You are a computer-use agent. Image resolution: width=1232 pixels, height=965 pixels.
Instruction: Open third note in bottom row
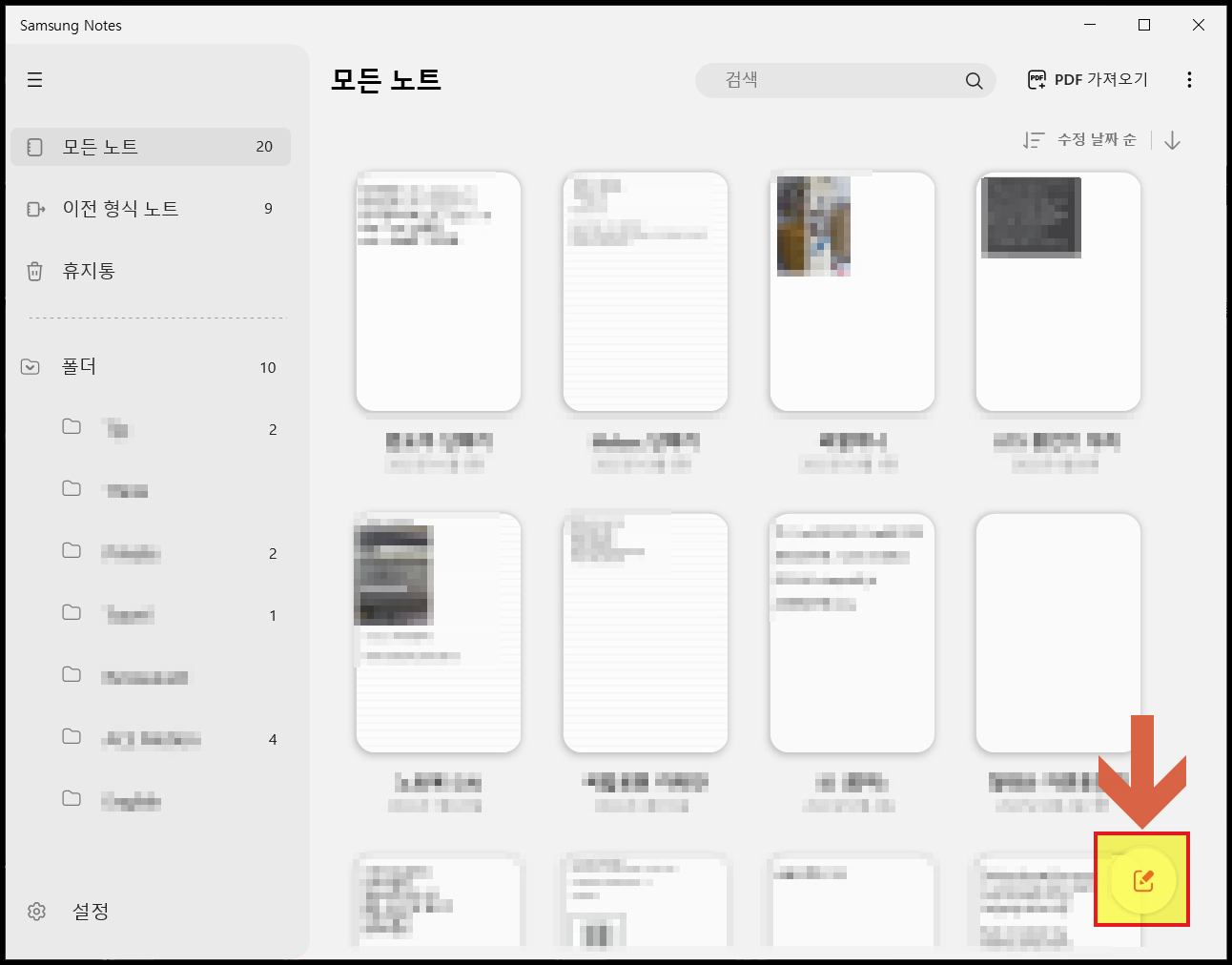click(x=852, y=901)
